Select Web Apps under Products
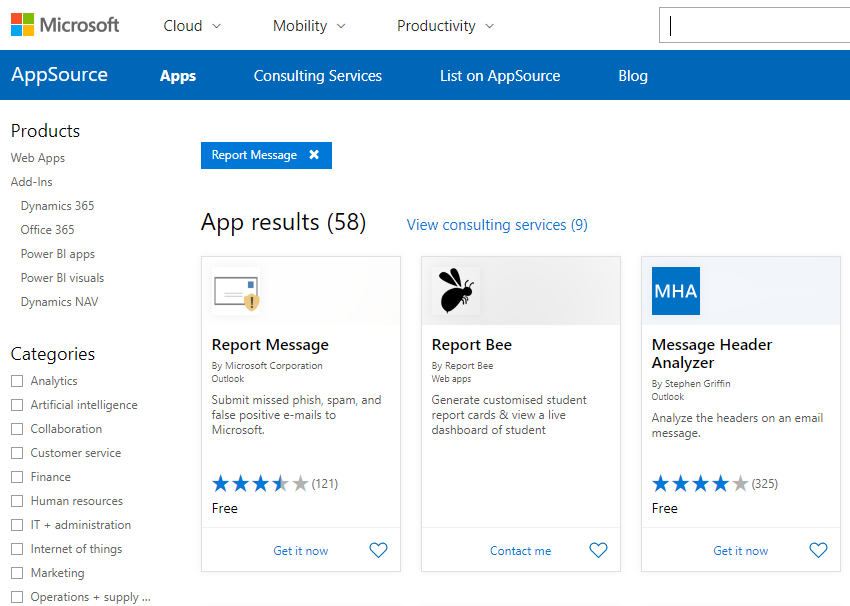Screen dimensions: 850x606 click(38, 158)
